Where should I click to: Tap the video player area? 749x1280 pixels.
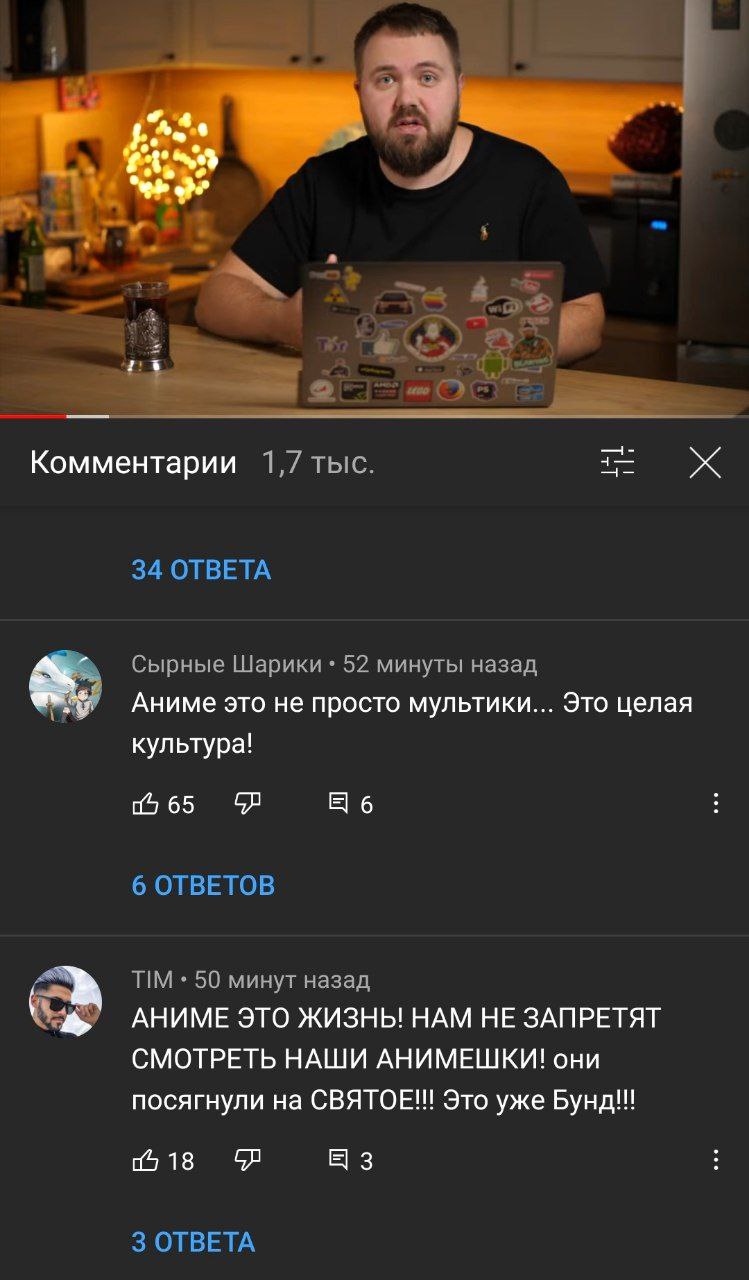[374, 207]
